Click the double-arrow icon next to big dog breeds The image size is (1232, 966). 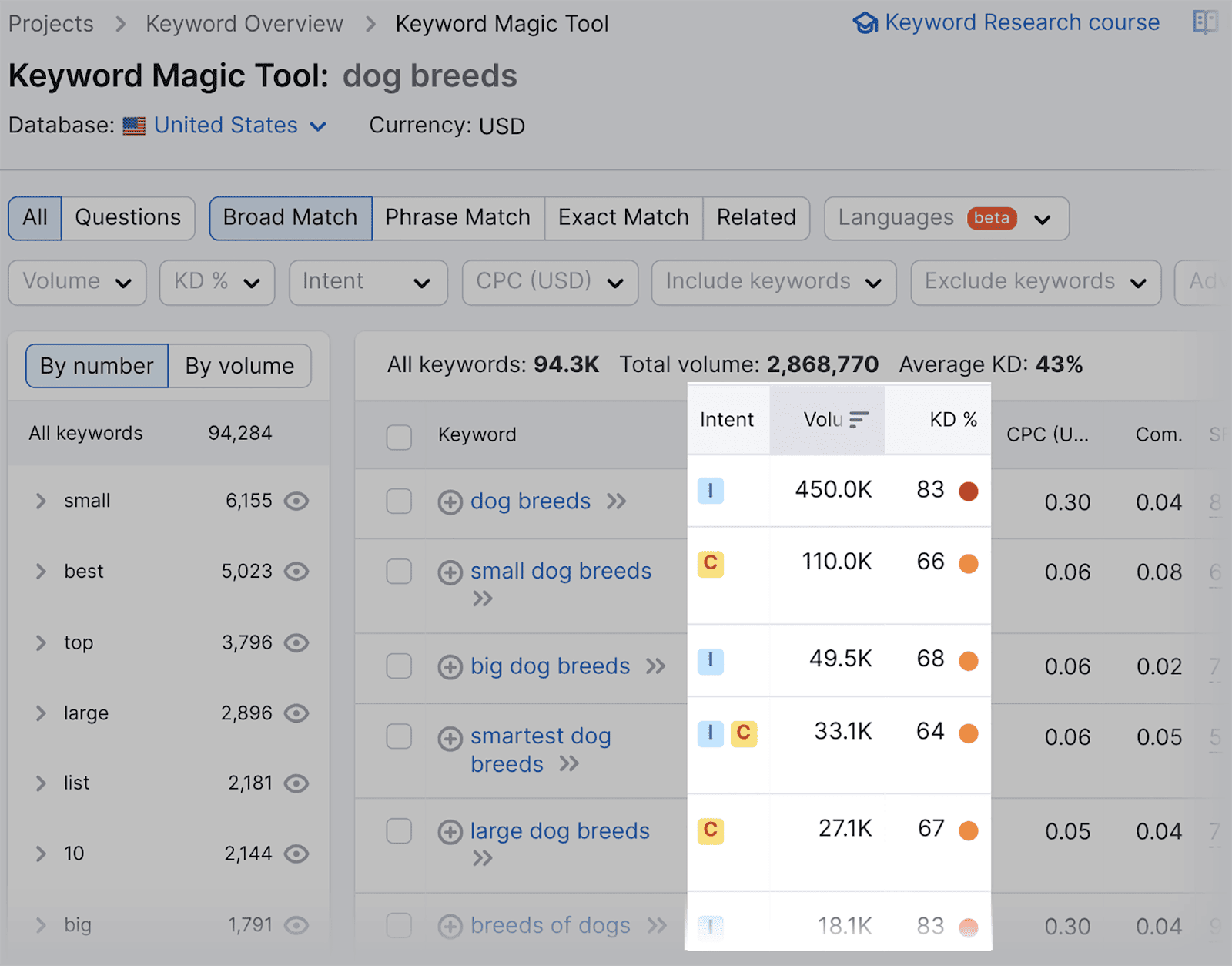coord(654,667)
